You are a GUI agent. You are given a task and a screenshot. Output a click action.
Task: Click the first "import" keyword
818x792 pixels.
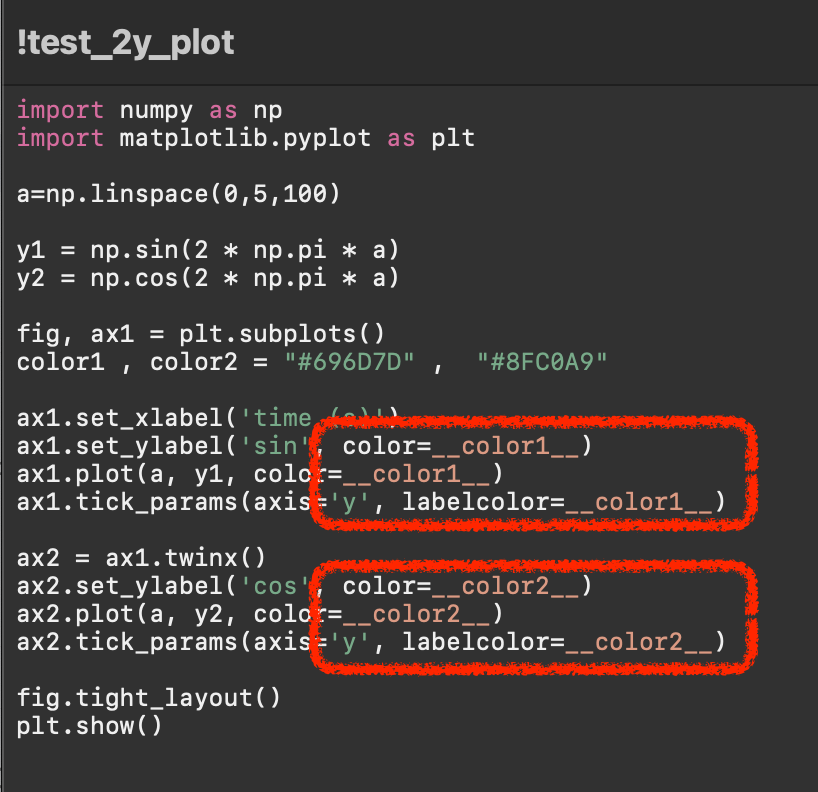click(x=60, y=111)
